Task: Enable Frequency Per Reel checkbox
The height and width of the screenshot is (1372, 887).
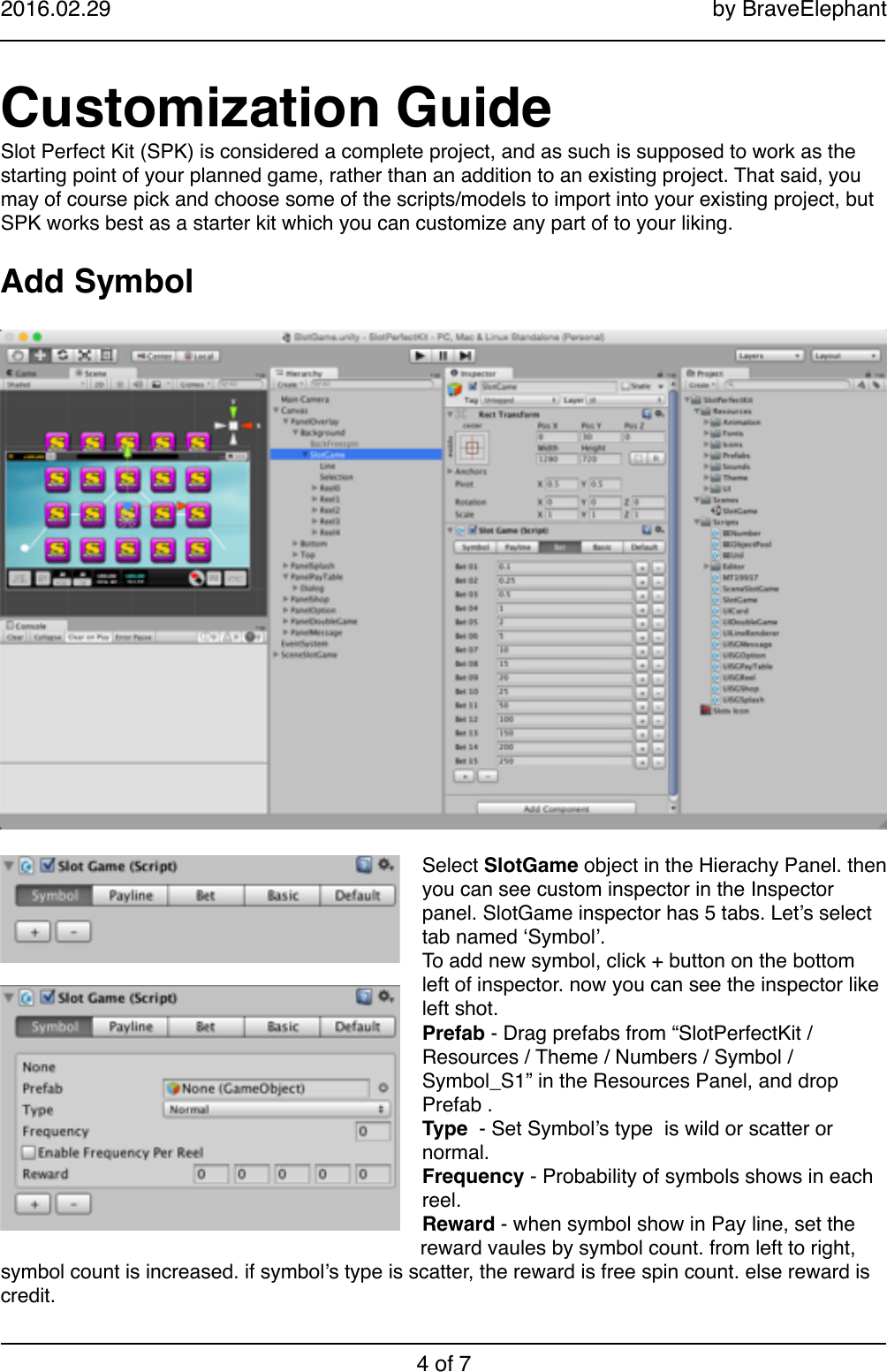Action: pyautogui.click(x=28, y=1153)
